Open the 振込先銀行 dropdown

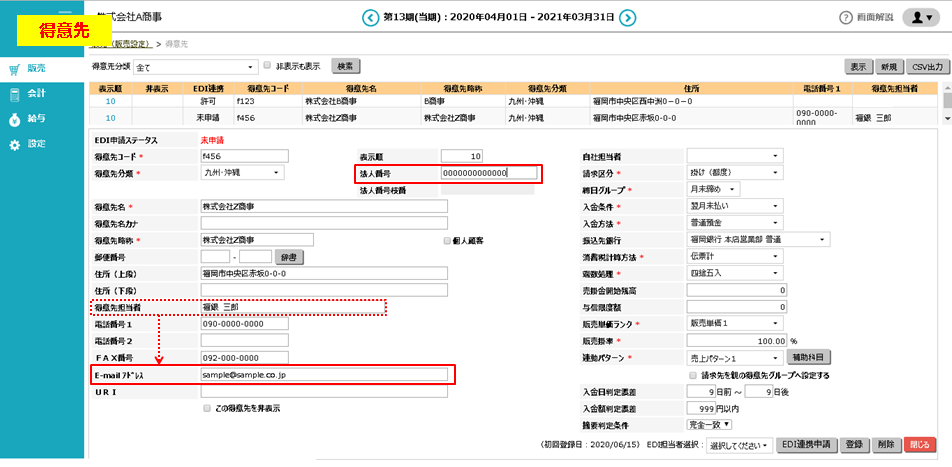(758, 239)
